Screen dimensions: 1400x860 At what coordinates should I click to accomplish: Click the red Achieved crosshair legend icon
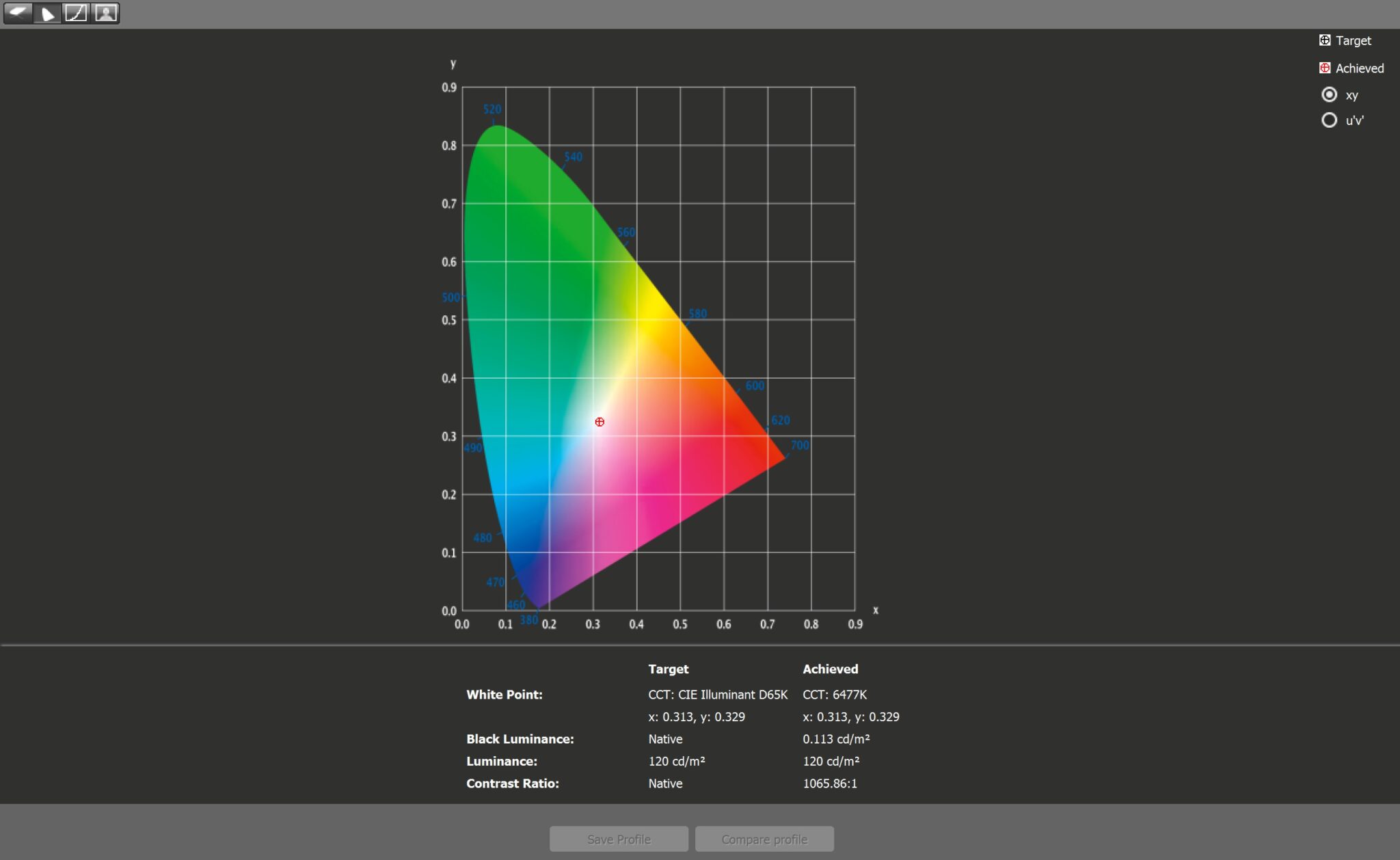(x=1324, y=68)
